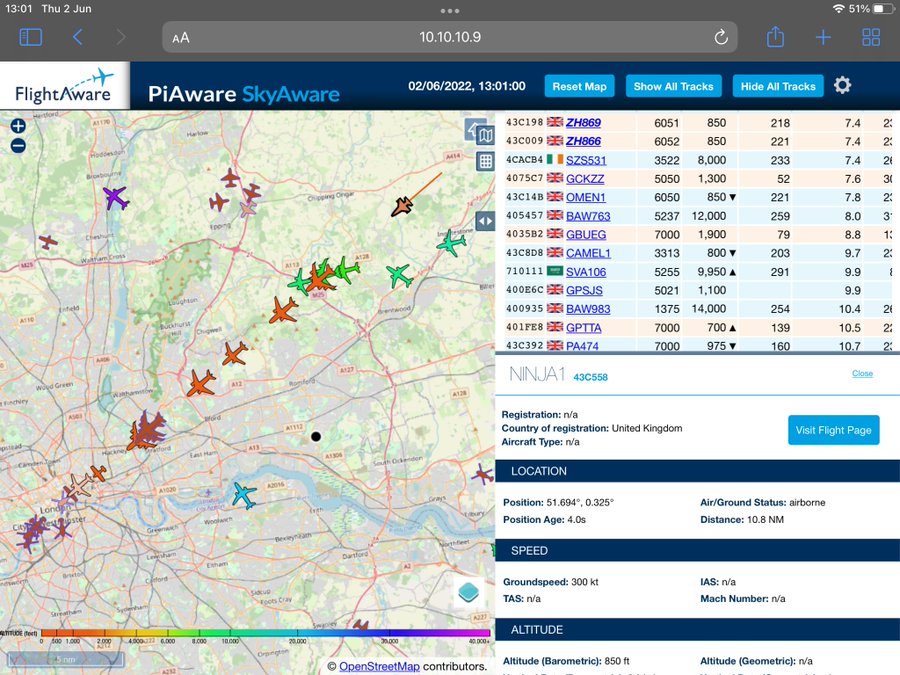Viewport: 900px width, 675px height.
Task: Reload the 10.10.10.9 page
Action: (x=721, y=37)
